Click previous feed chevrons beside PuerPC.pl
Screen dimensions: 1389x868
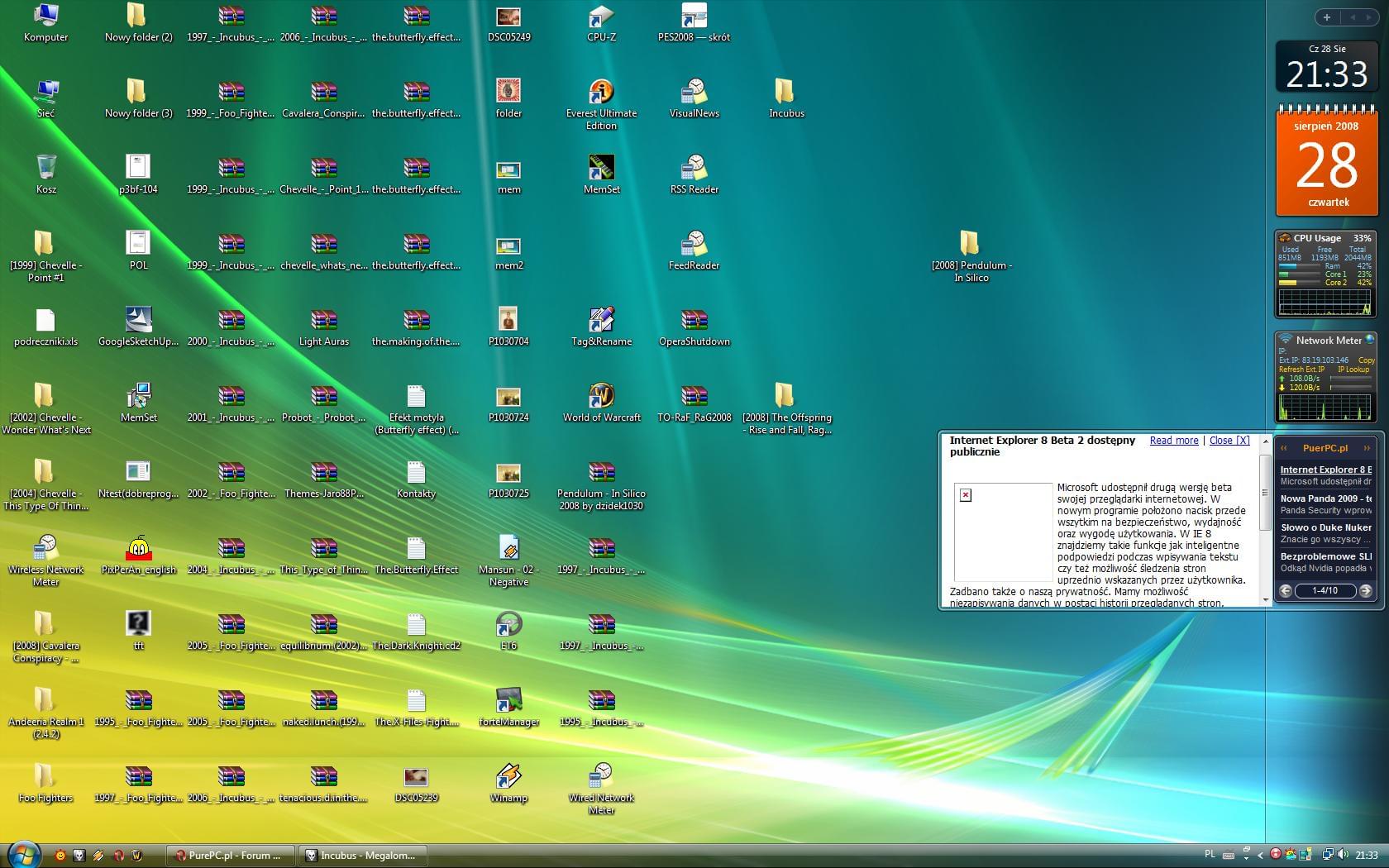pyautogui.click(x=1284, y=448)
